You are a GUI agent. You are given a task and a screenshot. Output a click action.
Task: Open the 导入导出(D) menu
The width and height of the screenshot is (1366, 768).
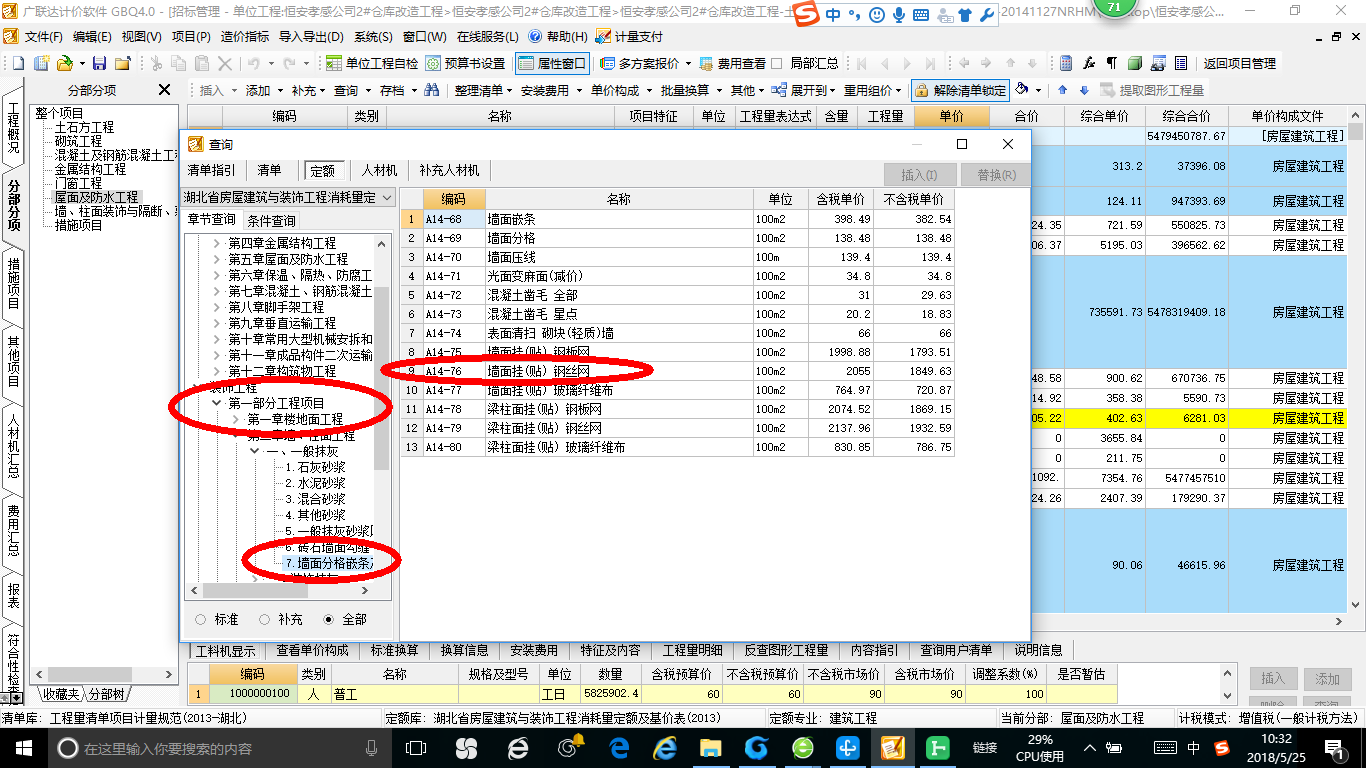pyautogui.click(x=310, y=36)
